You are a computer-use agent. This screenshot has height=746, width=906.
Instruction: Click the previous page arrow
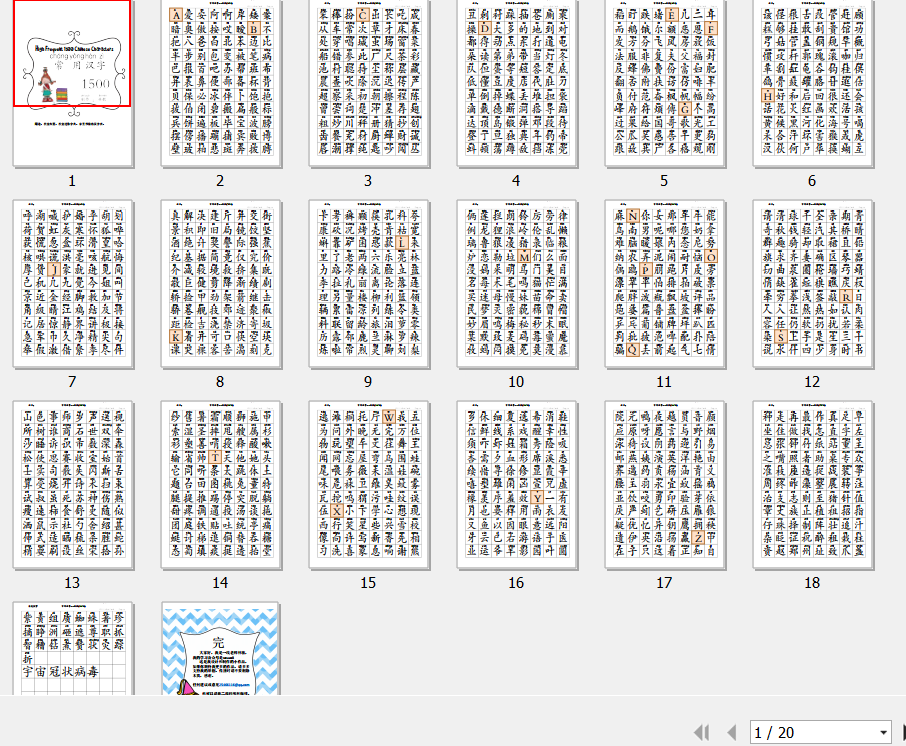tap(731, 733)
